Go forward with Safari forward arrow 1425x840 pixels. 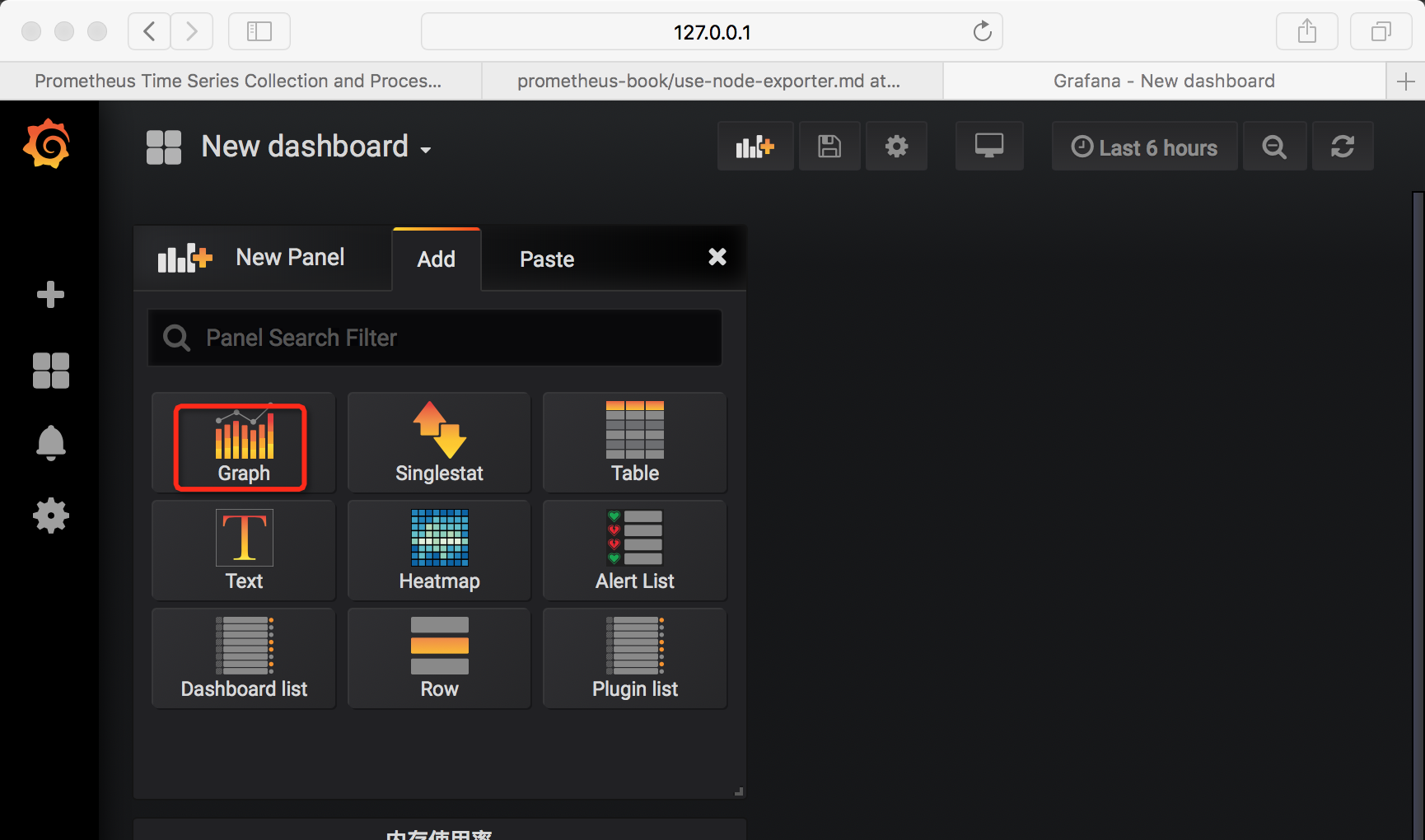[192, 31]
